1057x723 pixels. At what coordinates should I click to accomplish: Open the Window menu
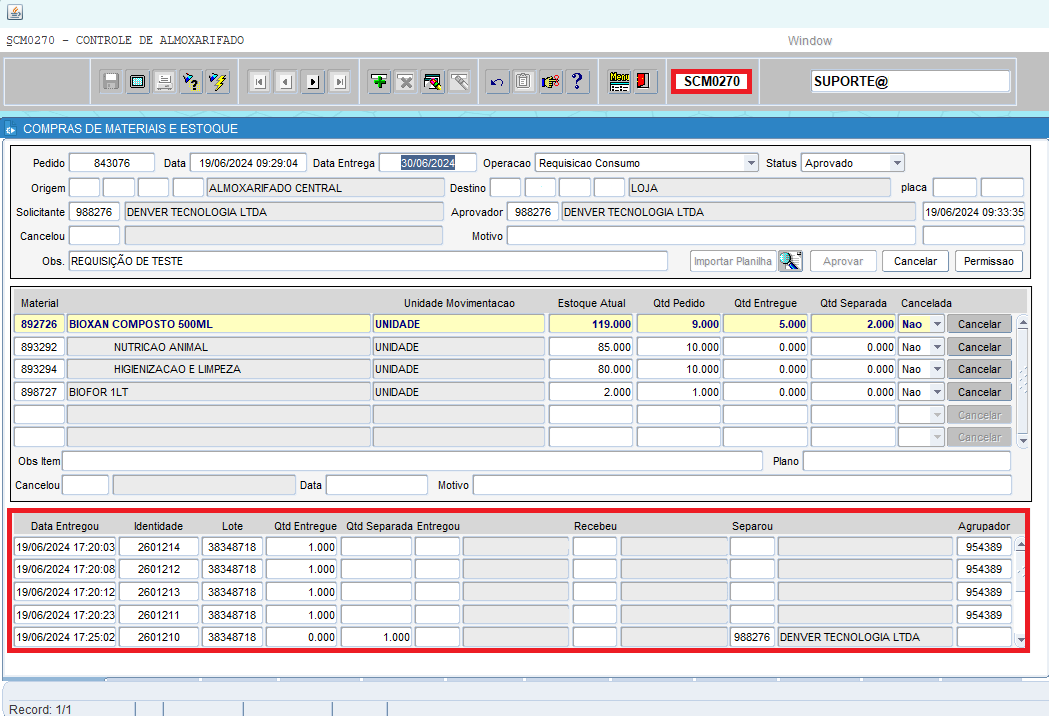coord(809,41)
